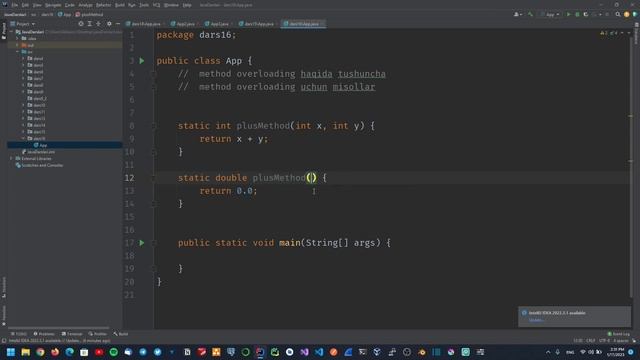Open Firefox from the taskbar
This screenshot has height=360, width=640.
55,352
